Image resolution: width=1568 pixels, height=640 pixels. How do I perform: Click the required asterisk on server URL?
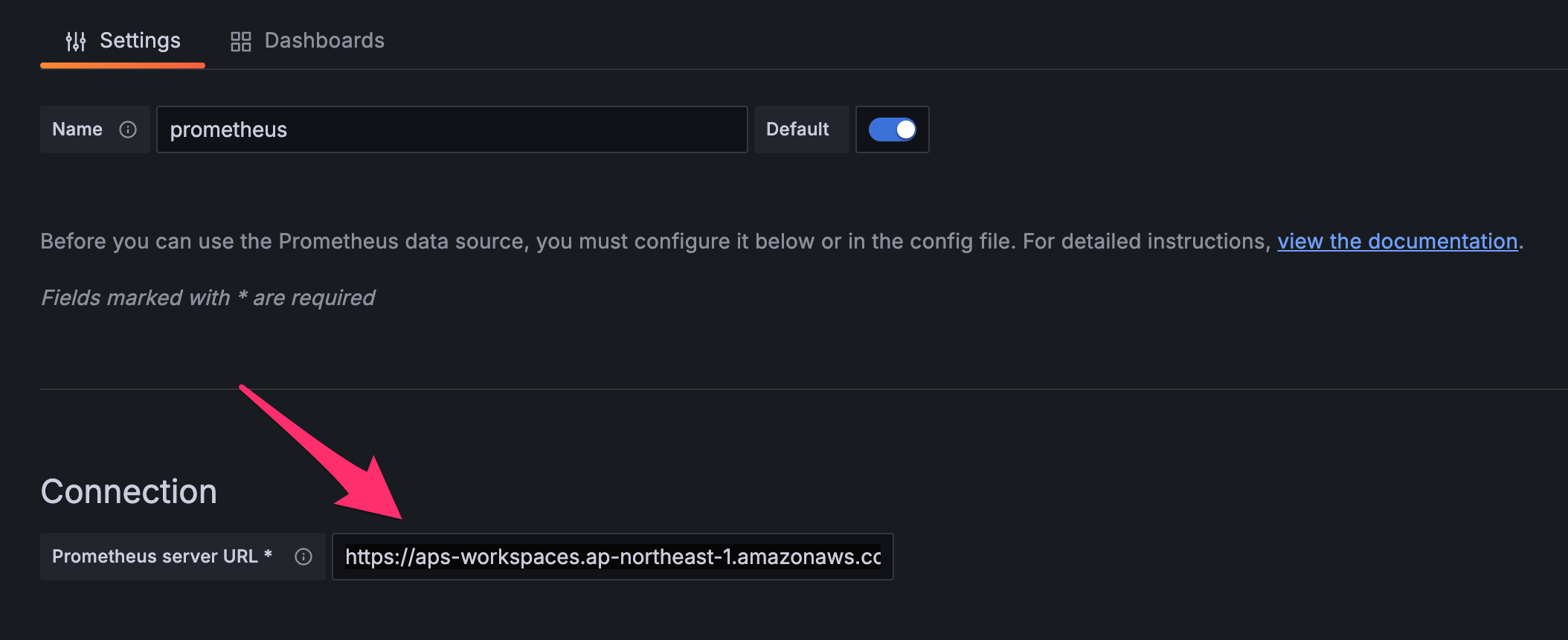(x=269, y=554)
